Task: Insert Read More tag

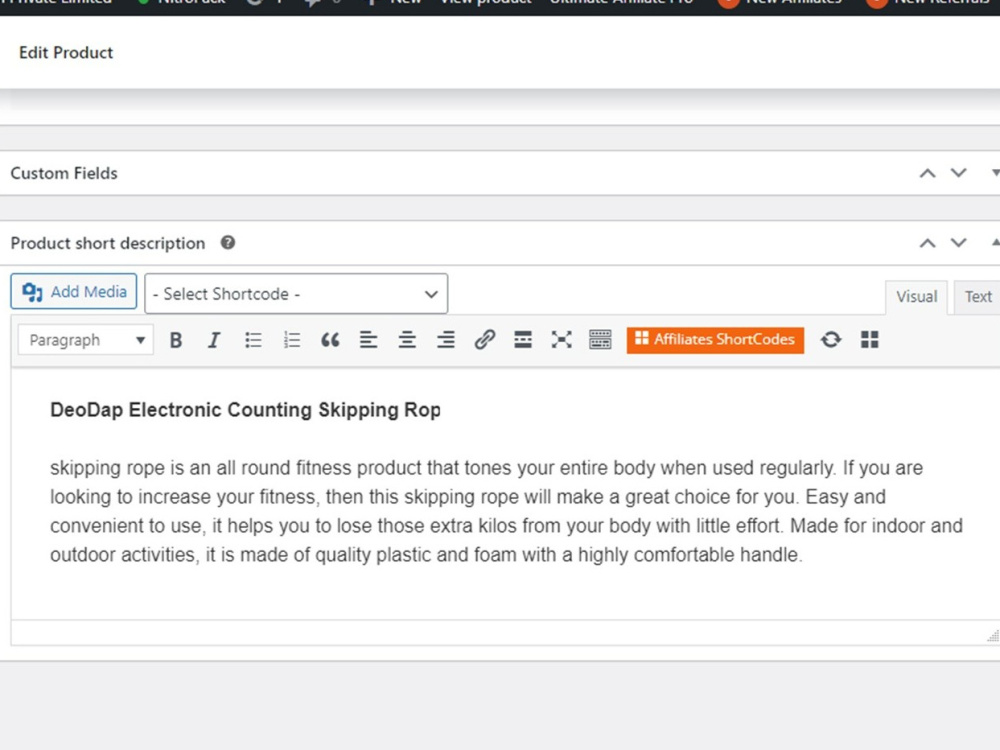Action: point(523,340)
